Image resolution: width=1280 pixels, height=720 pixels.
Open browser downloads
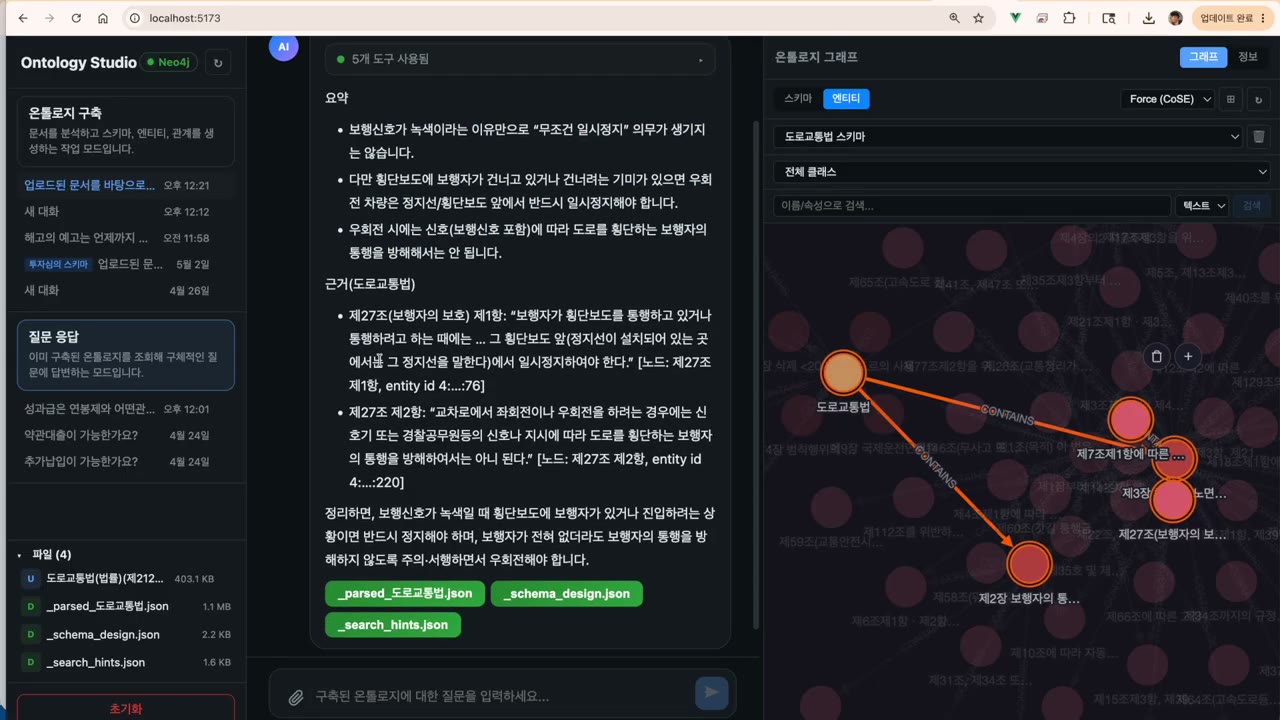pos(1148,18)
